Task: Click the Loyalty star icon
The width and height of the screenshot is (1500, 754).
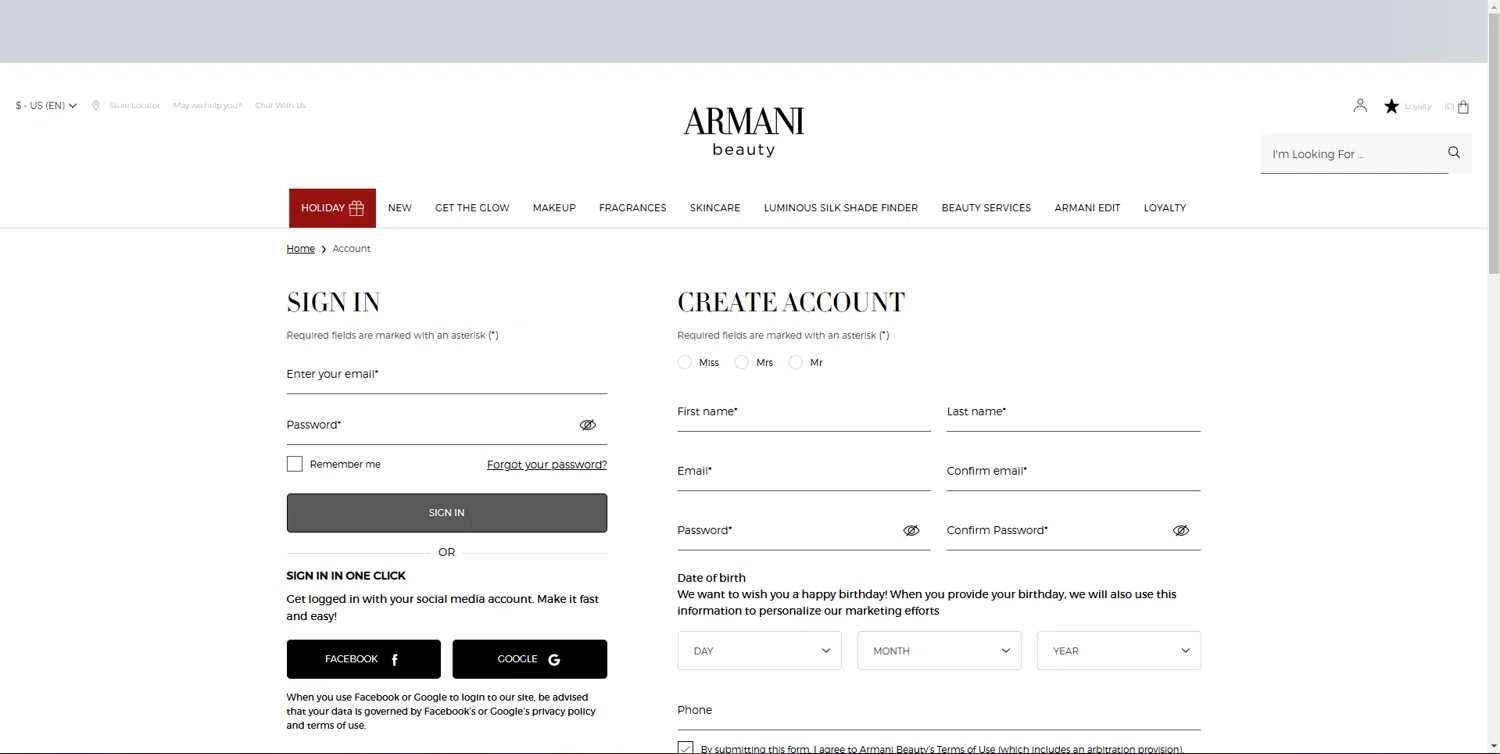Action: (x=1391, y=106)
